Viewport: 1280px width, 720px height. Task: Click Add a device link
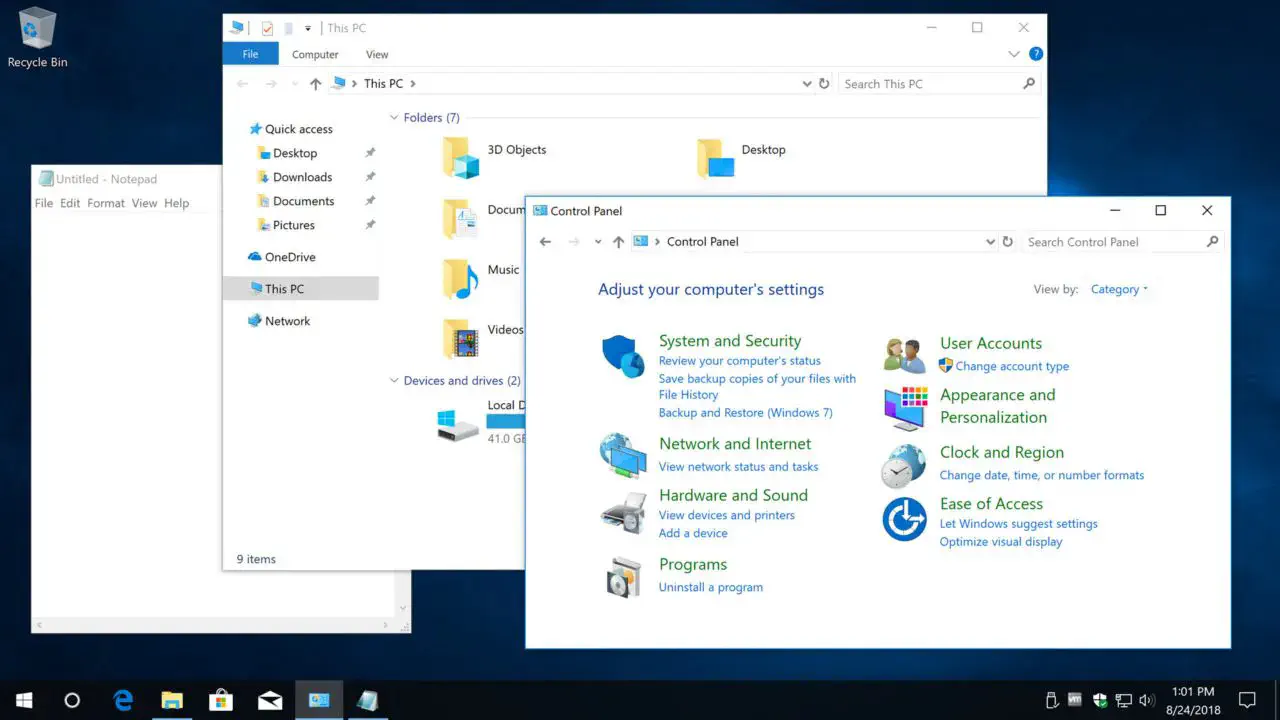pos(693,533)
